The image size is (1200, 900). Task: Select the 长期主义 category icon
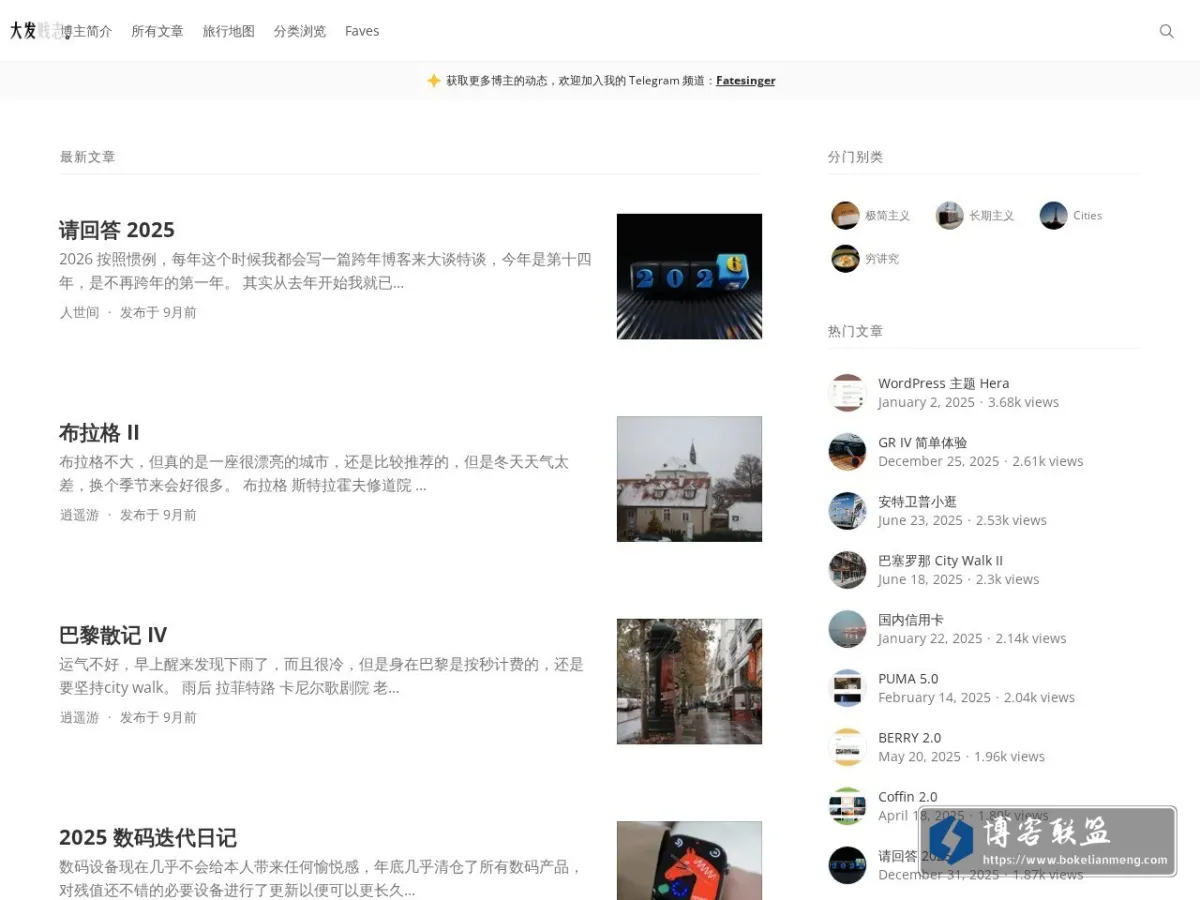pyautogui.click(x=949, y=215)
